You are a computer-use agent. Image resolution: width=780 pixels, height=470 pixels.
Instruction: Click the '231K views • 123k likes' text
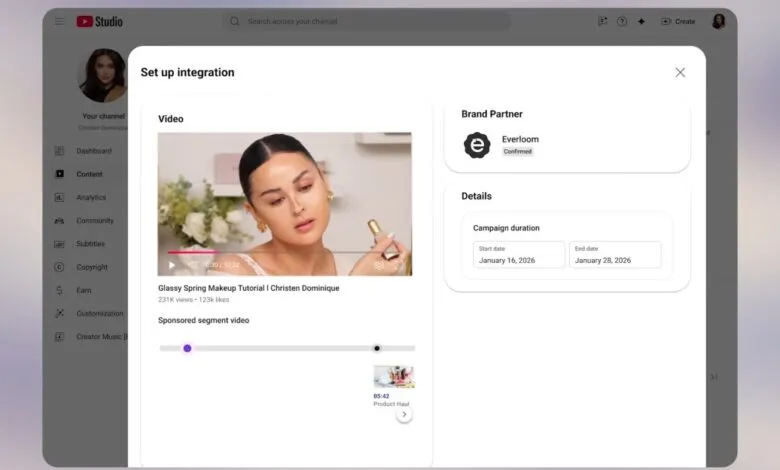pos(194,300)
